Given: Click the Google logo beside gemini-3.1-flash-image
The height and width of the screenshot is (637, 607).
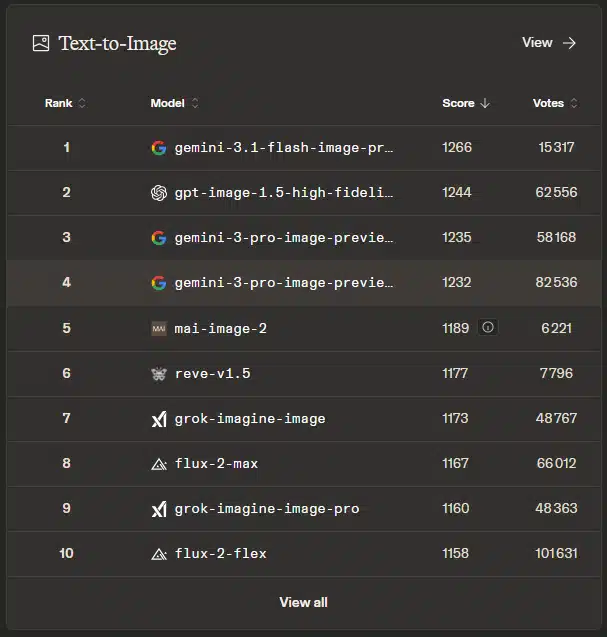Looking at the screenshot, I should pyautogui.click(x=158, y=148).
